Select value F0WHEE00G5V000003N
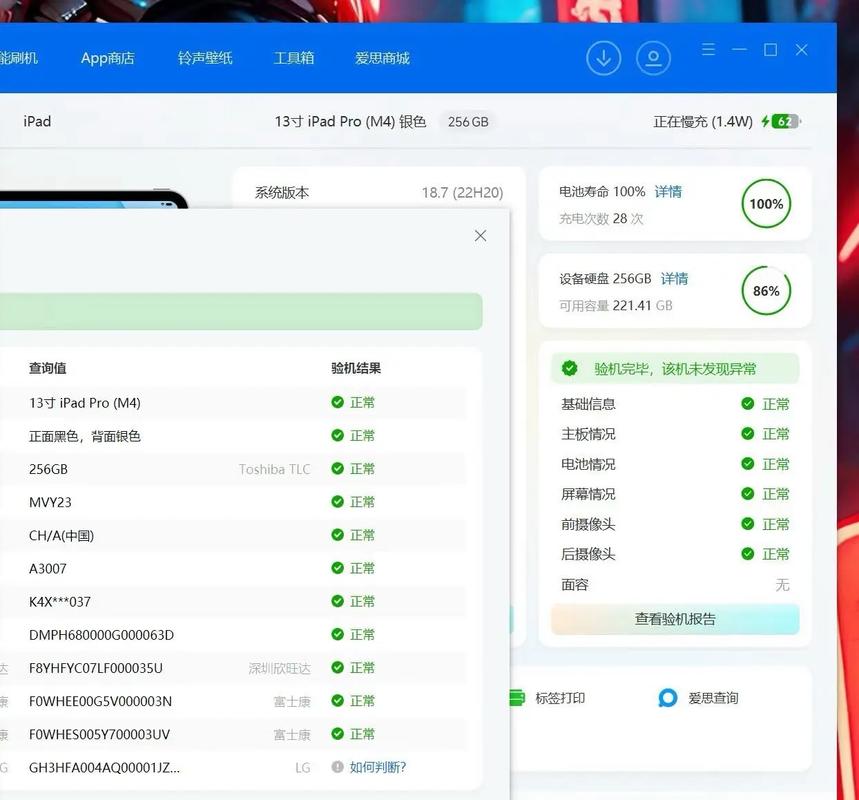 click(x=100, y=701)
